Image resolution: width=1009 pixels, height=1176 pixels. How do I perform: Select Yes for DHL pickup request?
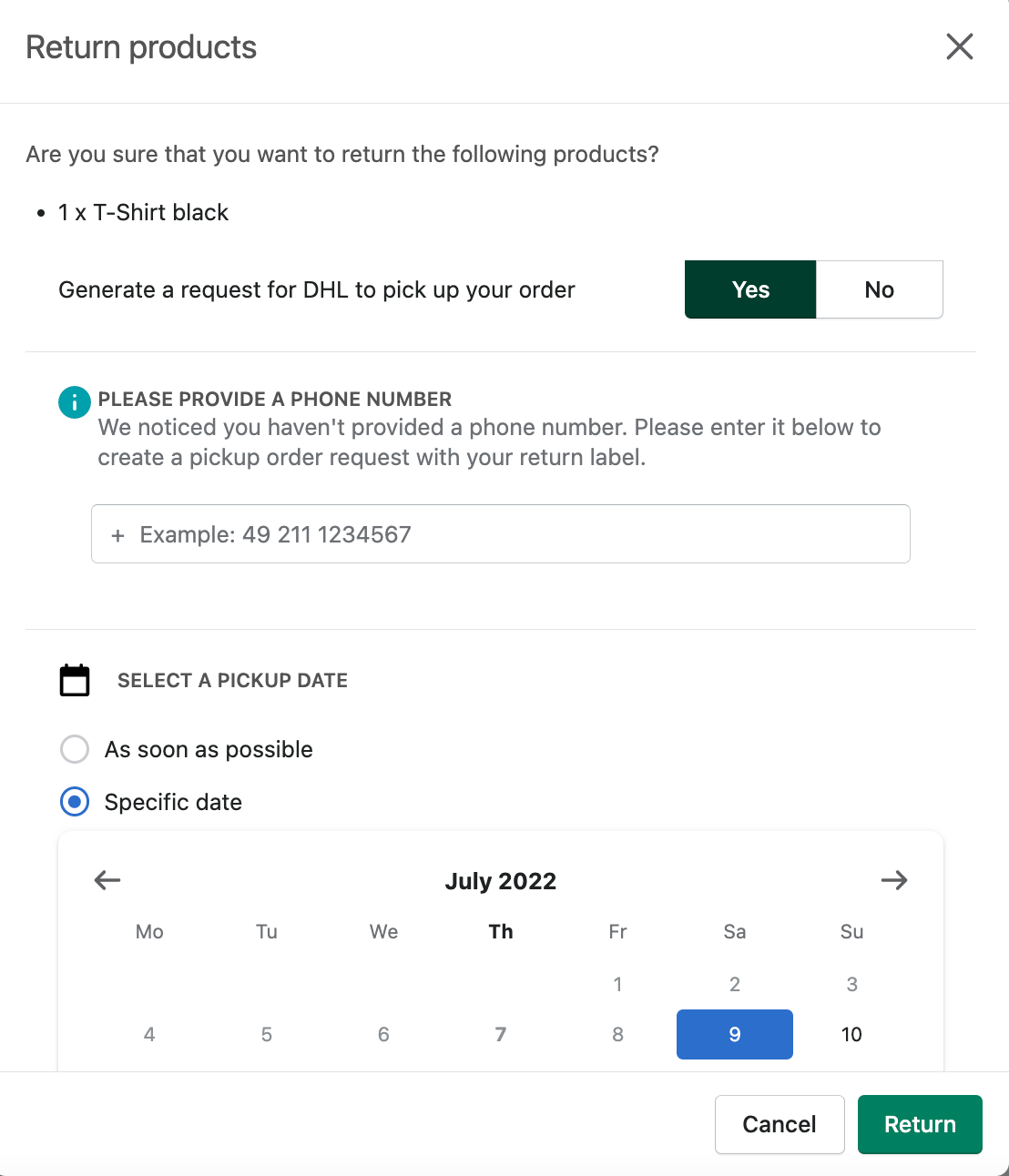point(750,289)
